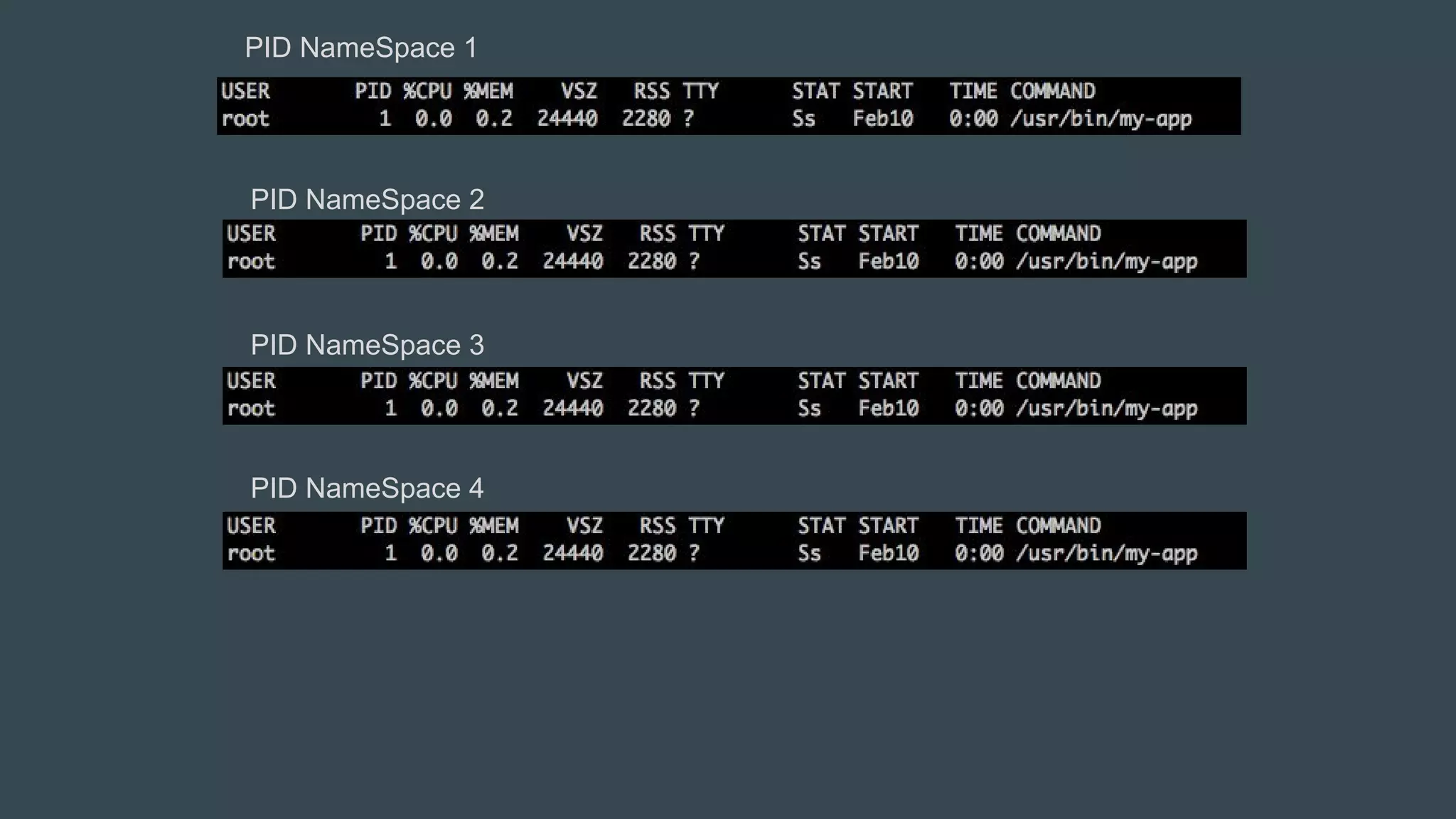The height and width of the screenshot is (819, 1456).
Task: Click the 'PID NameSpace 1' heading
Action: click(361, 48)
